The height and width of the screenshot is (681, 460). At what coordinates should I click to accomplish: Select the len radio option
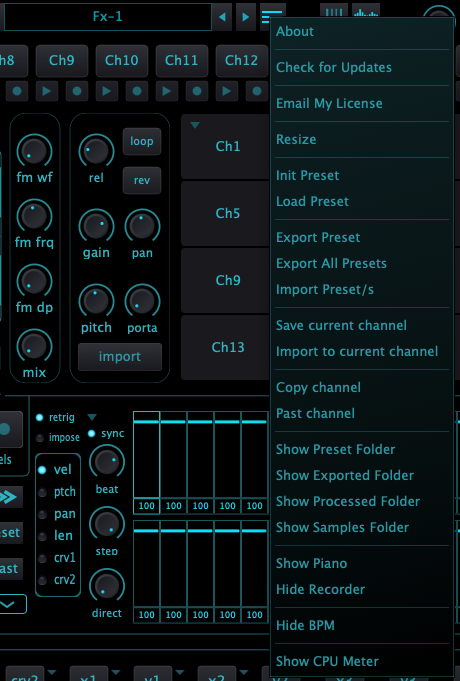(x=42, y=536)
